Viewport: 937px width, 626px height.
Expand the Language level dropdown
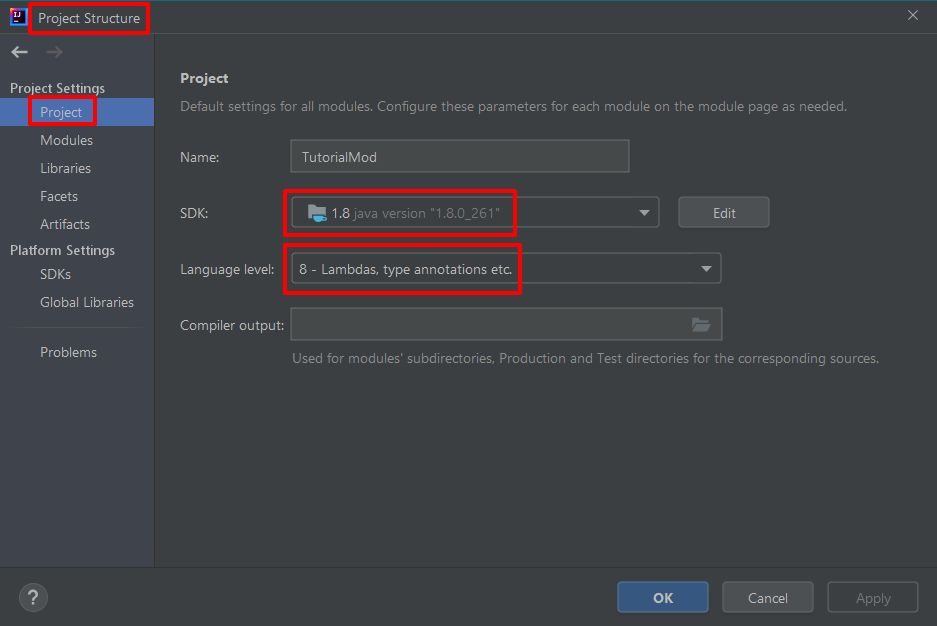(706, 268)
